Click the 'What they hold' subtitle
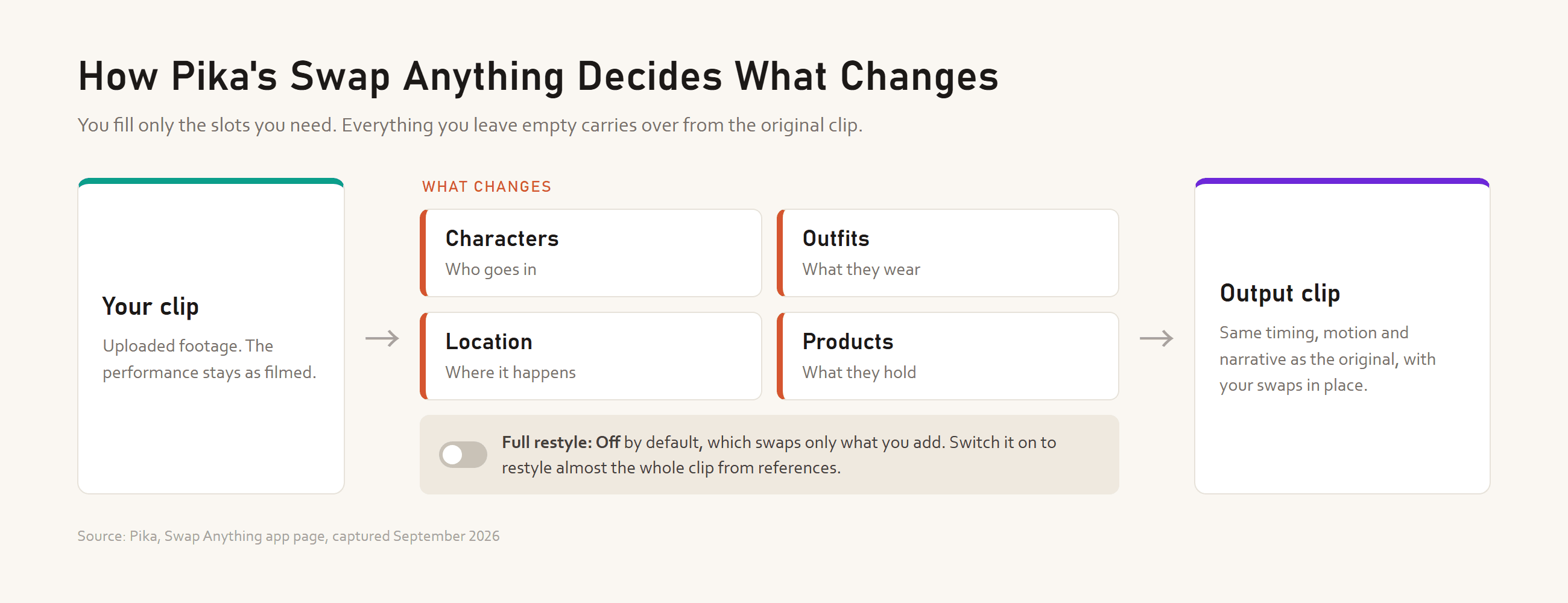The width and height of the screenshot is (1568, 603). [x=859, y=373]
